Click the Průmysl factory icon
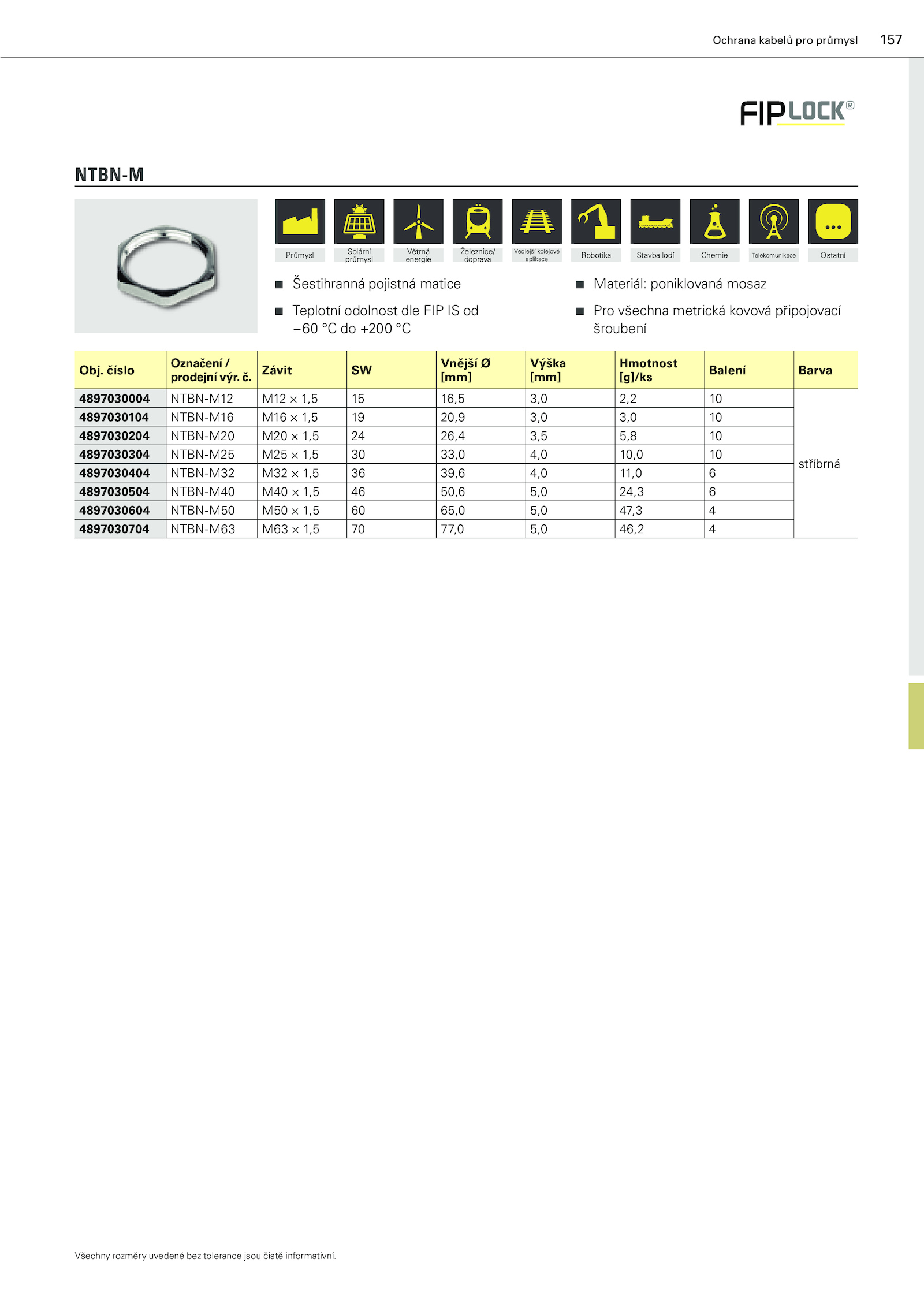The width and height of the screenshot is (924, 1307). [300, 221]
